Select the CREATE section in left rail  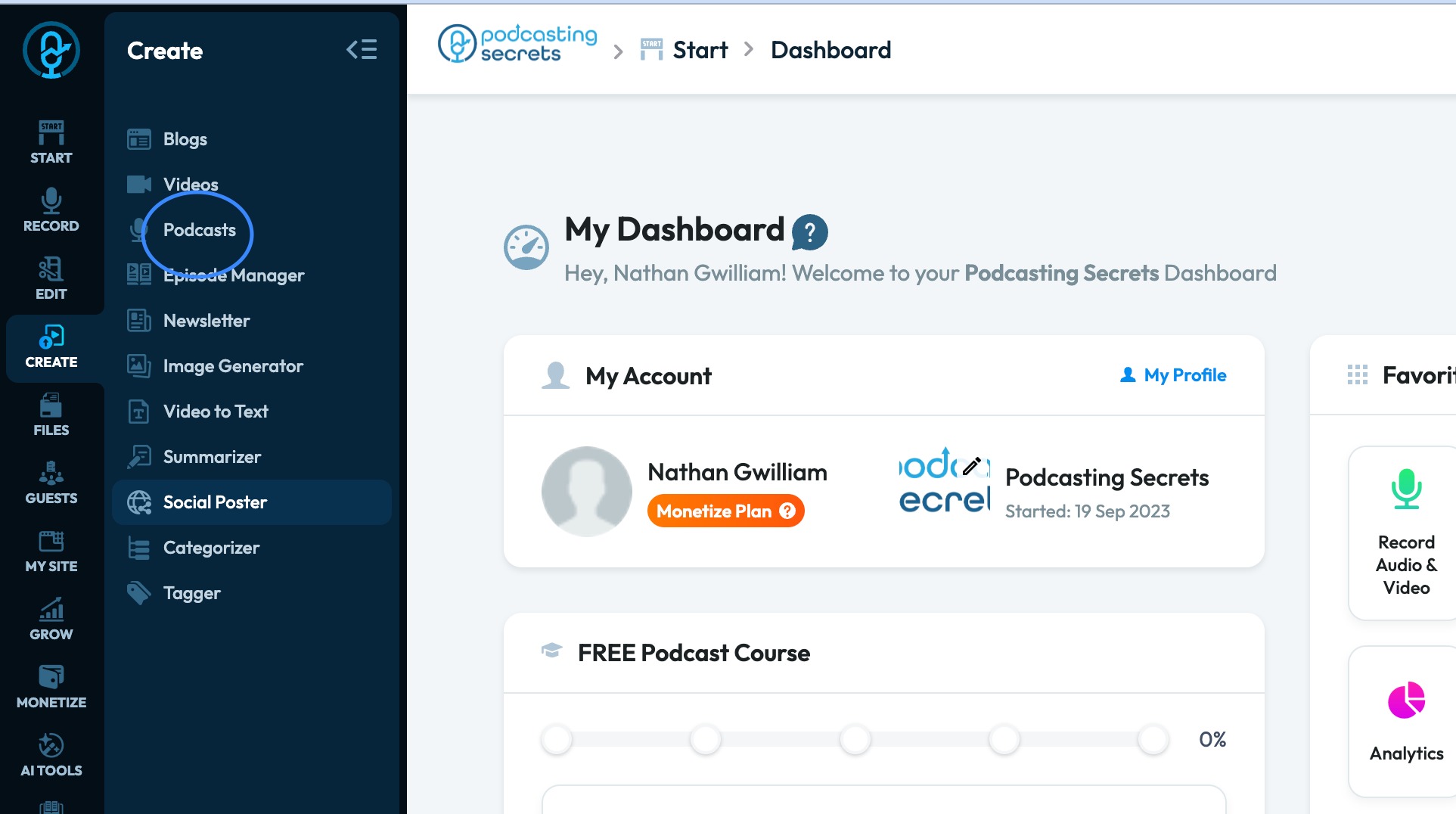(x=51, y=348)
